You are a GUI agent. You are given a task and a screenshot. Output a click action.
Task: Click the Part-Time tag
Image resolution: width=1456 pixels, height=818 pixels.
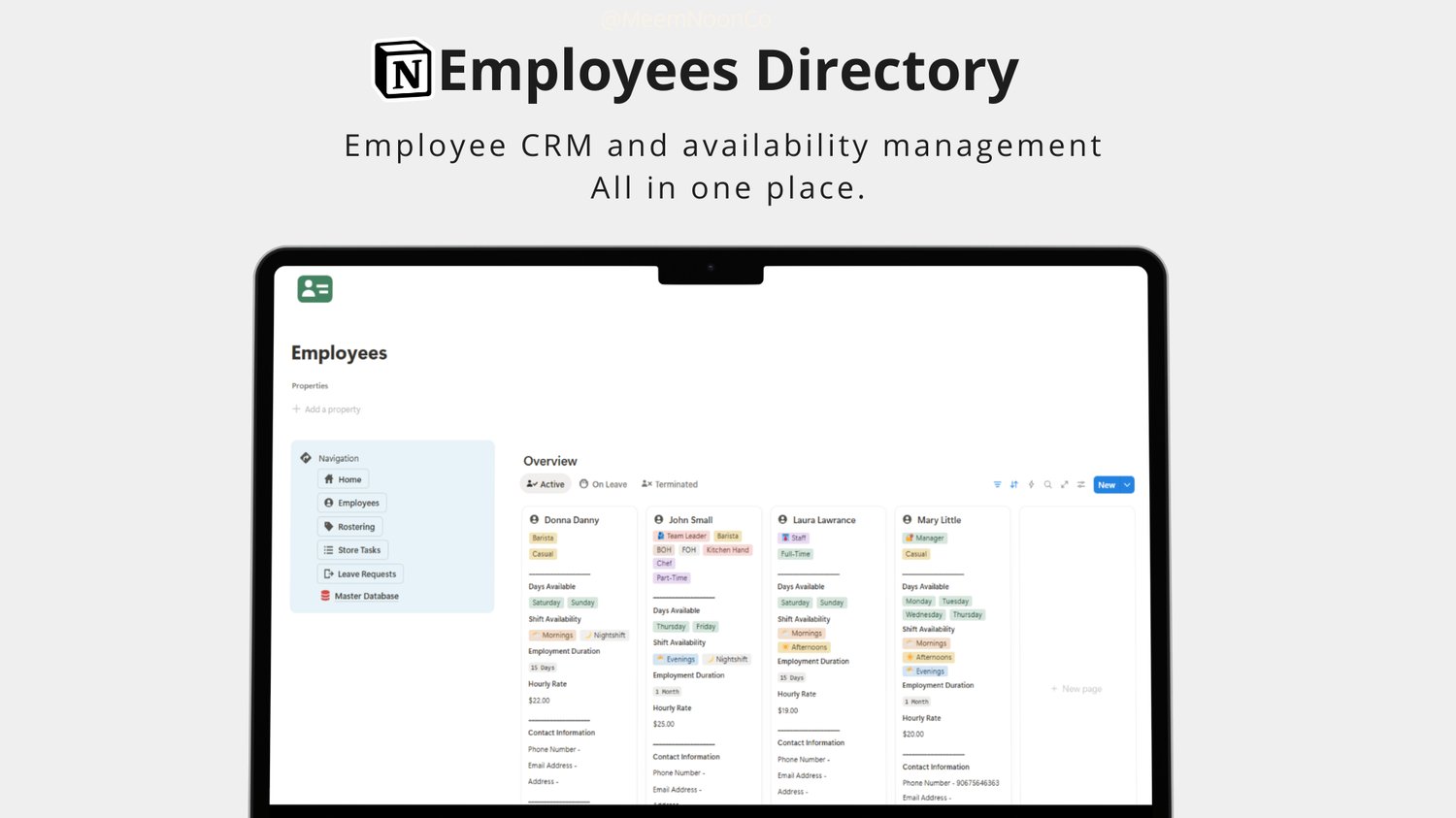click(672, 578)
